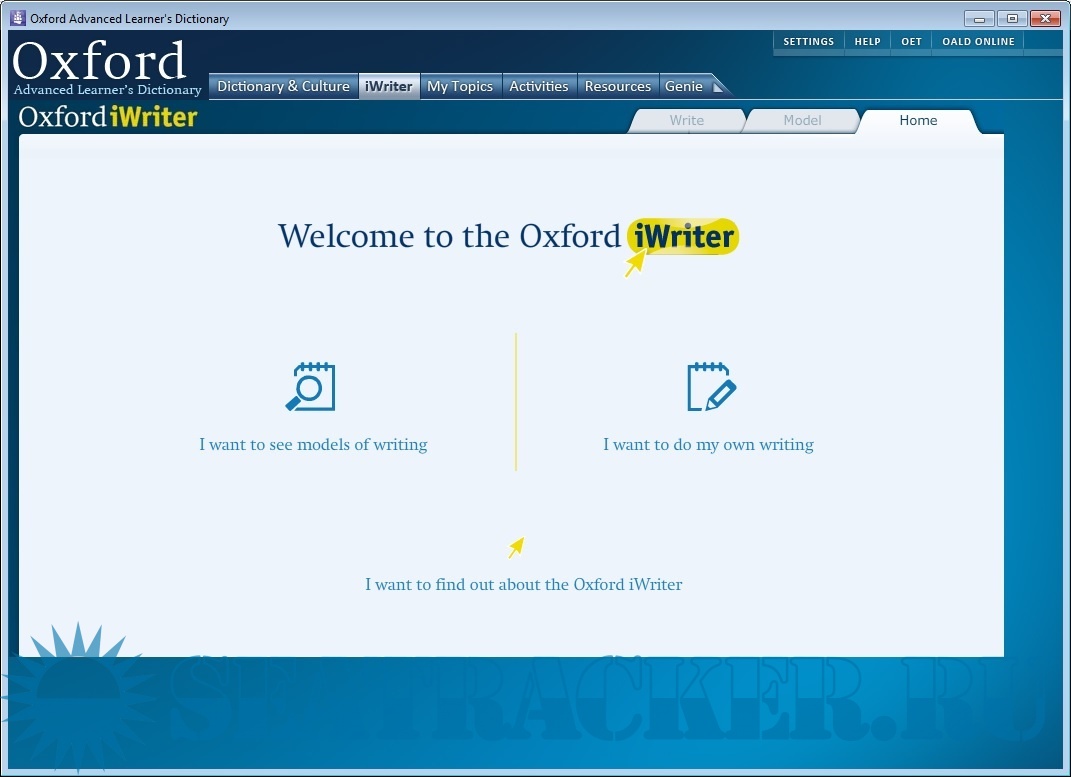
Task: Click "I want to find out about the Oxford iWriter"
Action: point(523,584)
